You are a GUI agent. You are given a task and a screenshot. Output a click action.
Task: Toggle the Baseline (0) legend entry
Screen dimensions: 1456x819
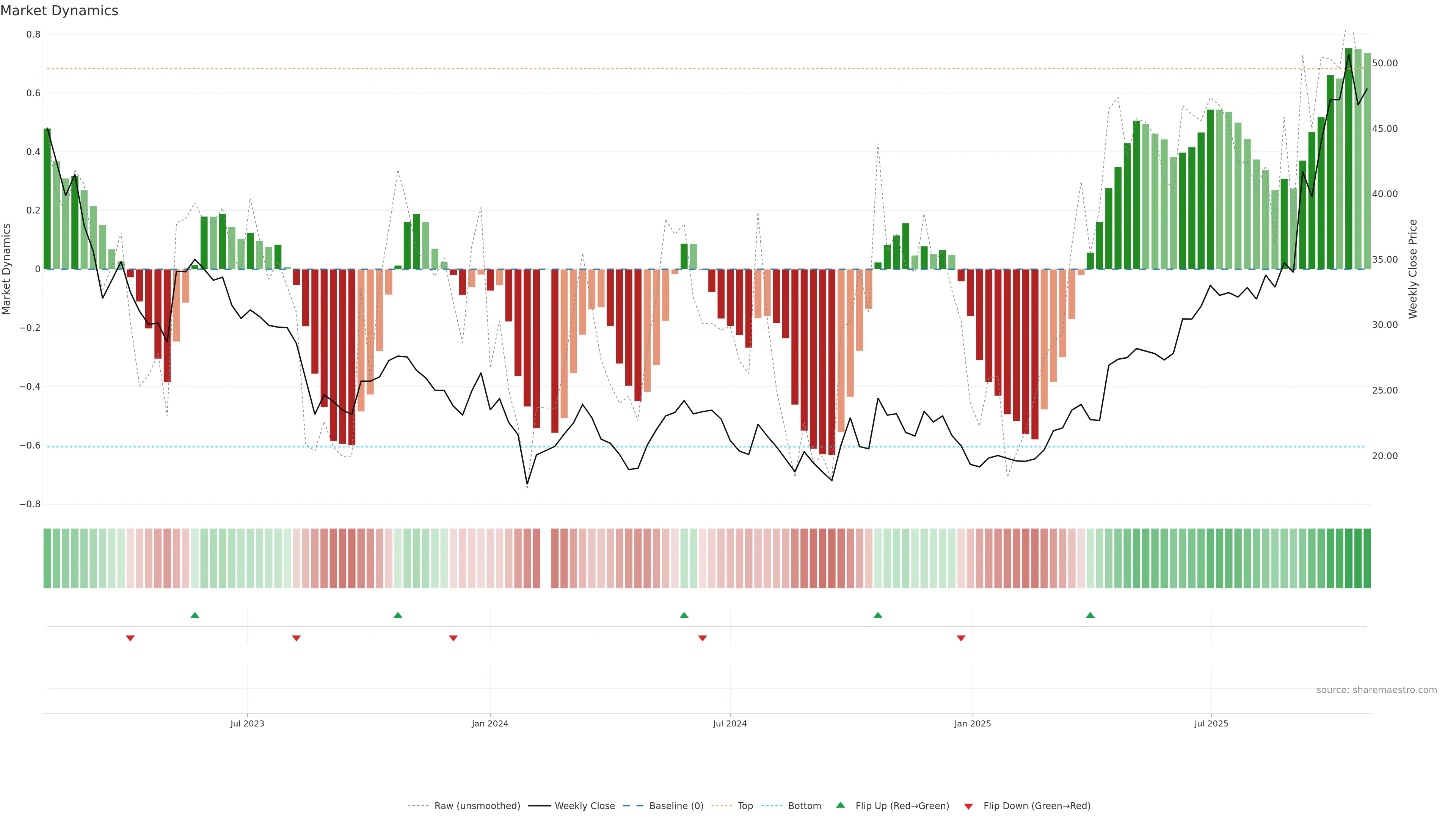(676, 806)
